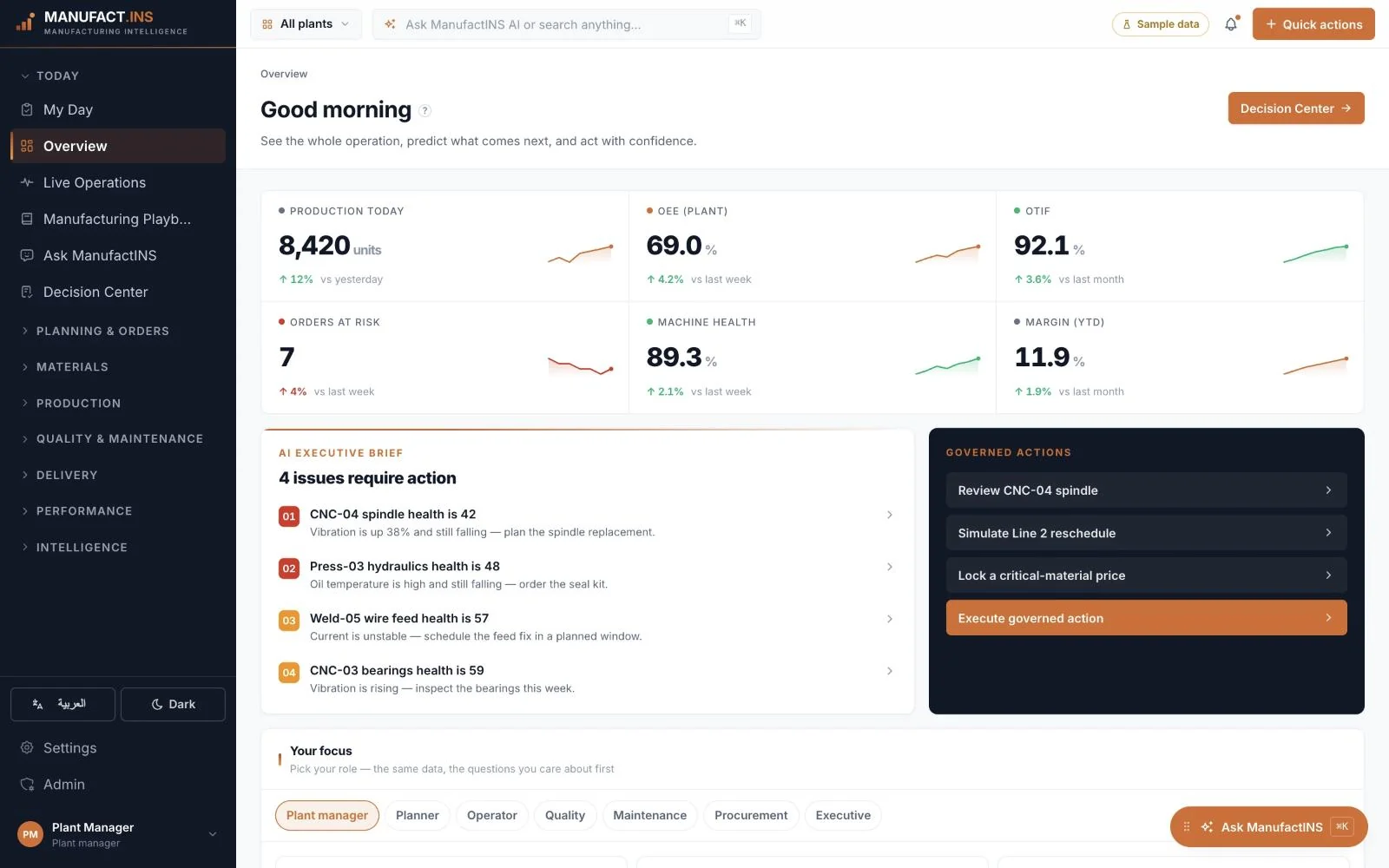The height and width of the screenshot is (868, 1389).
Task: Switch theme to Dark
Action: click(173, 704)
